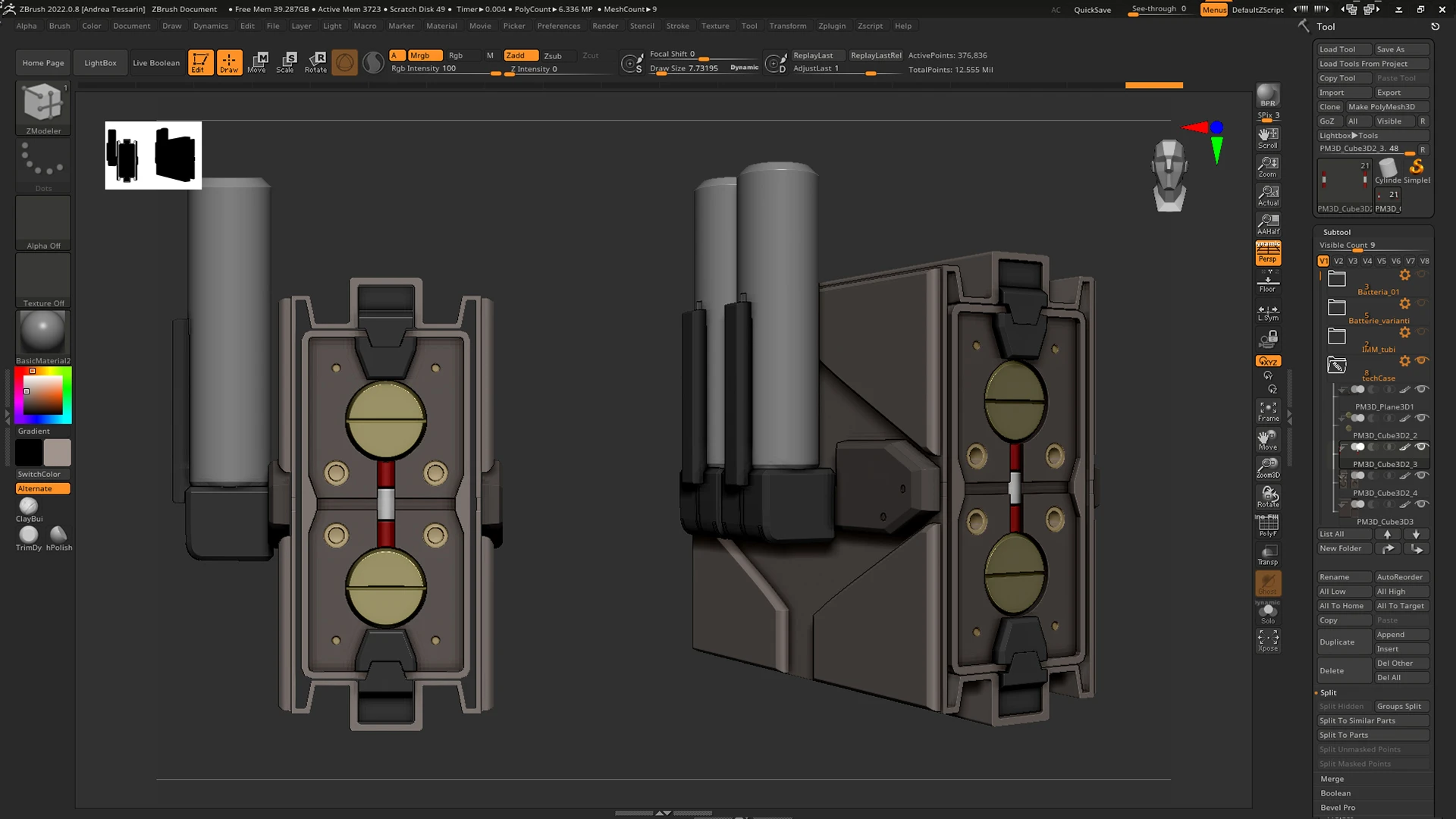Toggle Persp perspective view
This screenshot has height=819, width=1456.
[x=1268, y=253]
